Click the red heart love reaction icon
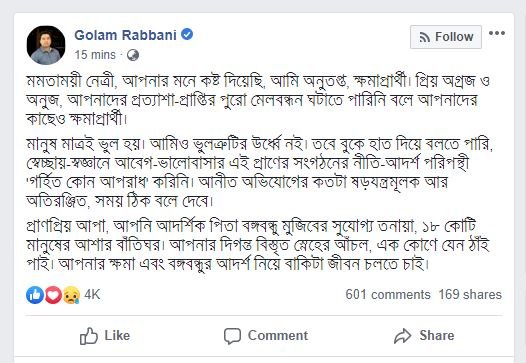This screenshot has width=526, height=363. coord(53,295)
